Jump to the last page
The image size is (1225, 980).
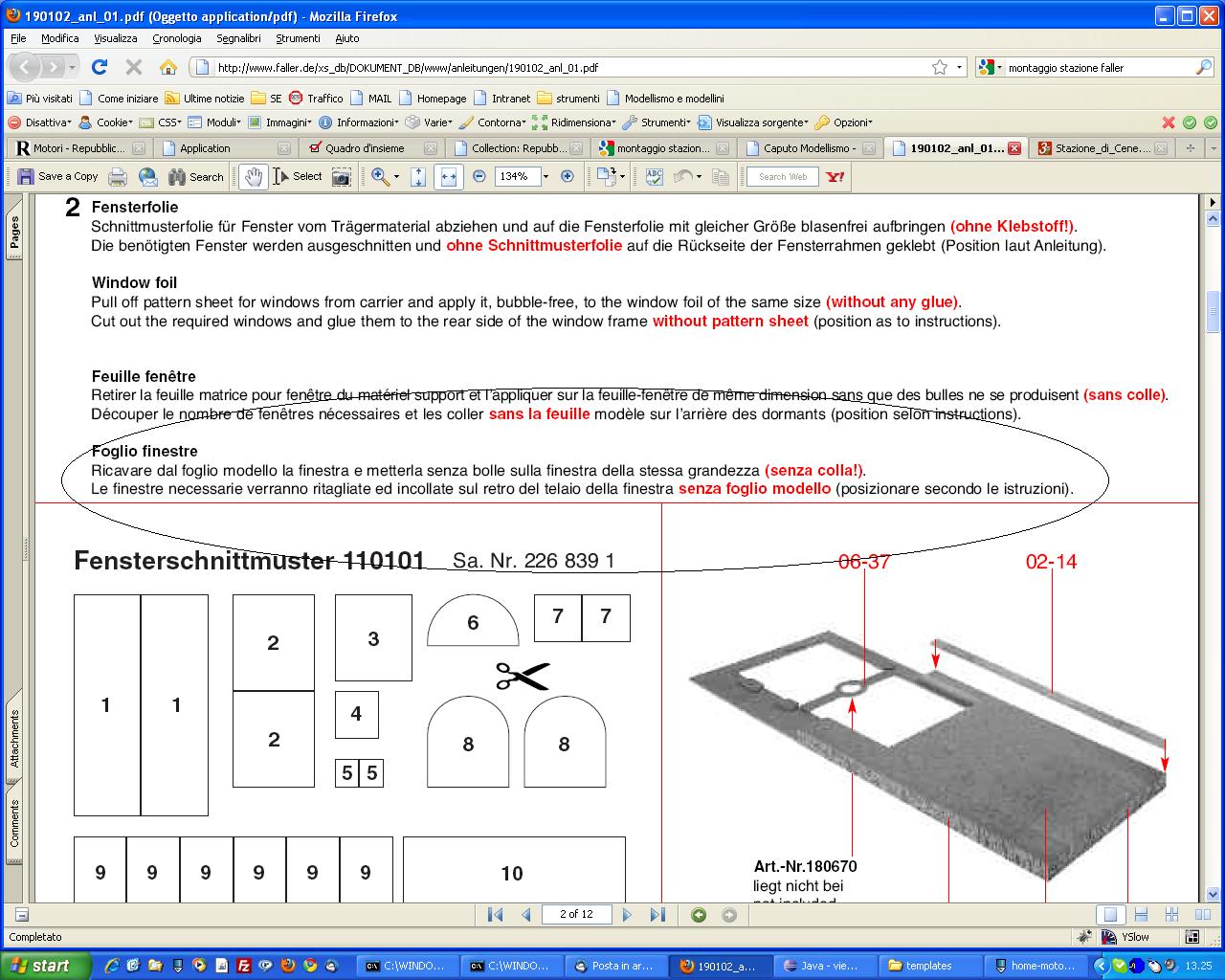pos(657,915)
